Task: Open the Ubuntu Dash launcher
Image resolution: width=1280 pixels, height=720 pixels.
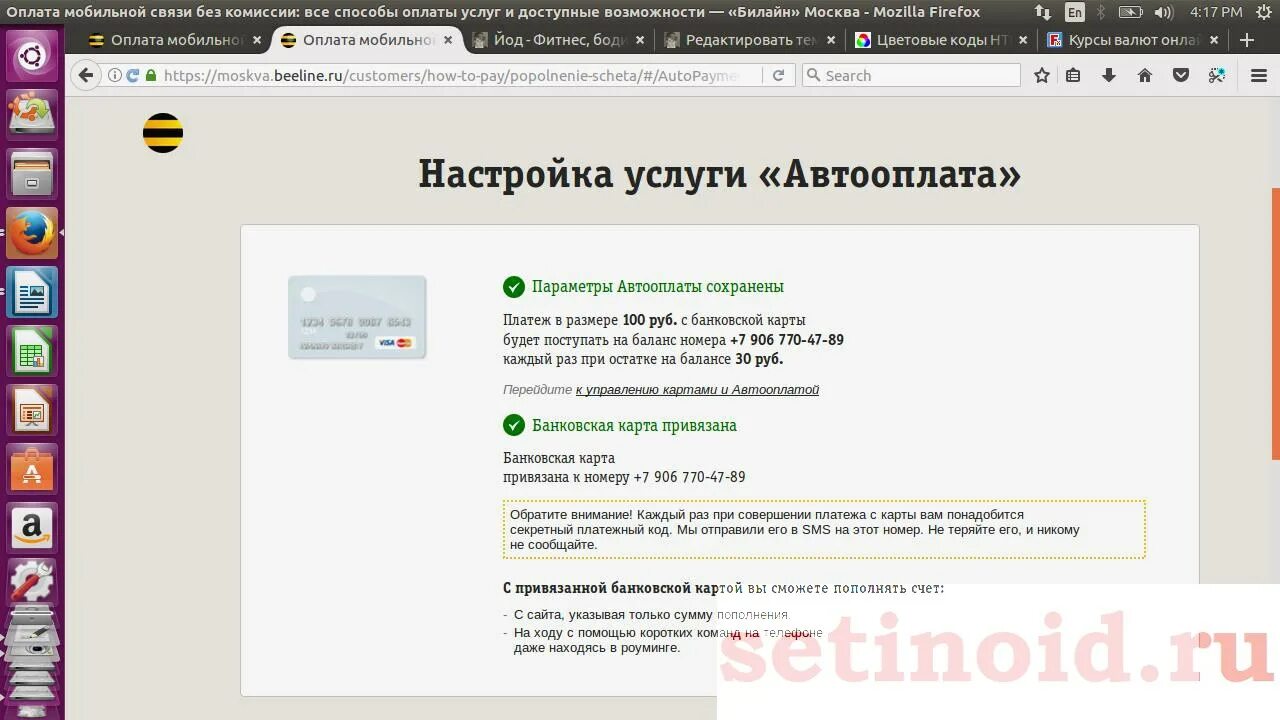Action: pyautogui.click(x=32, y=55)
